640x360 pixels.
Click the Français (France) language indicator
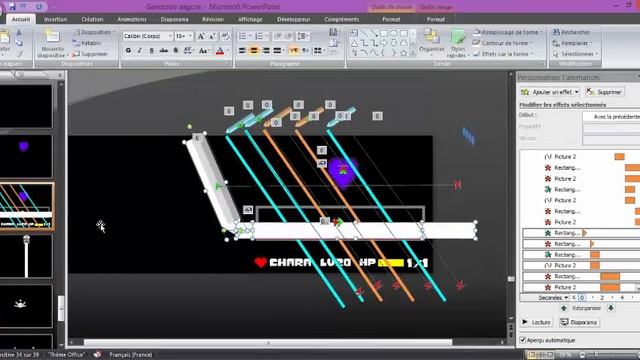coord(131,355)
